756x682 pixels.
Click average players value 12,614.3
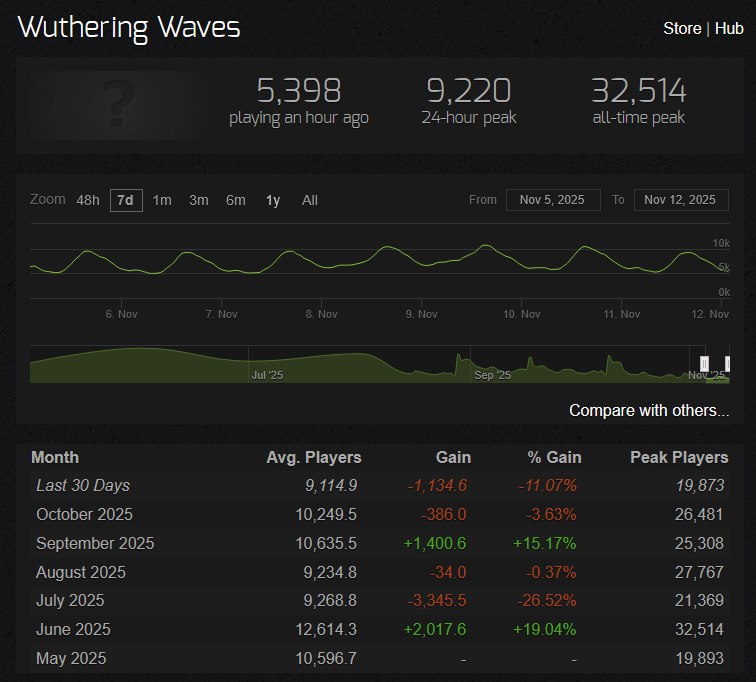(326, 629)
